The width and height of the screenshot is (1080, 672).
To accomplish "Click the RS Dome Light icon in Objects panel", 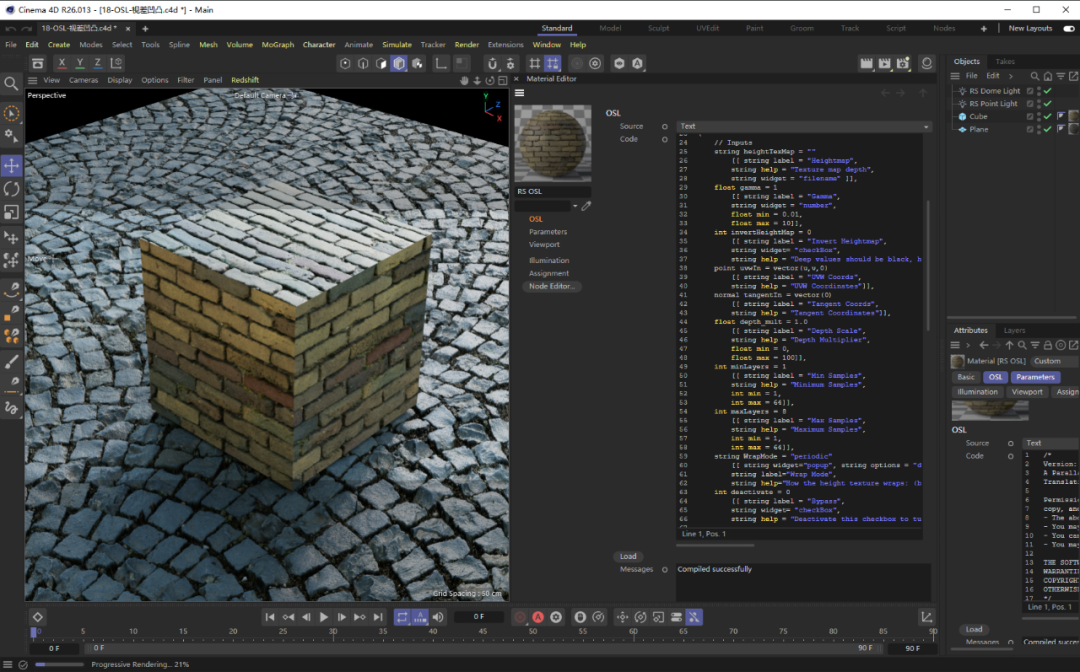I will [x=962, y=91].
